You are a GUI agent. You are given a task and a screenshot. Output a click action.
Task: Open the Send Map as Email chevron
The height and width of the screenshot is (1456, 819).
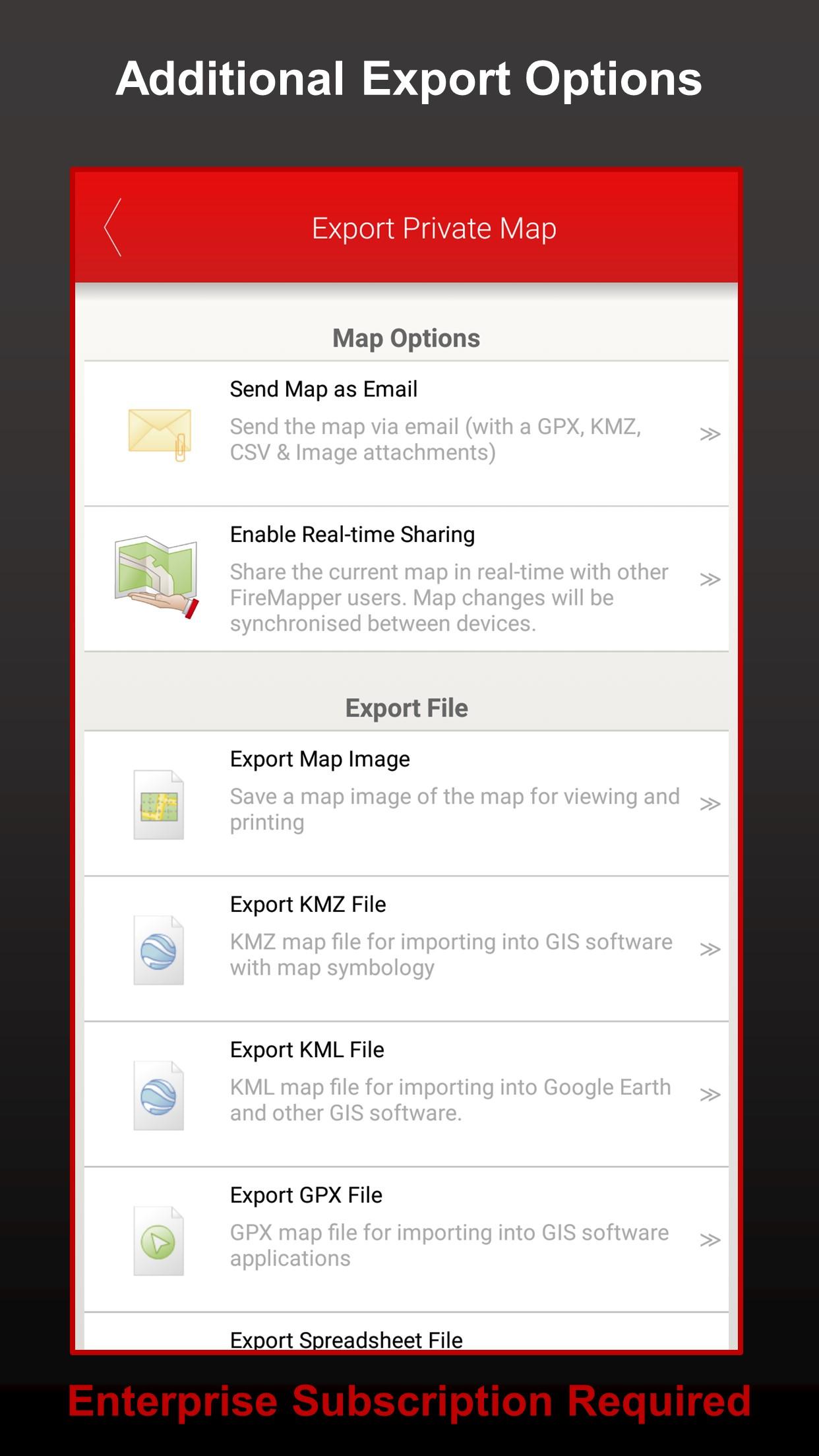[710, 434]
